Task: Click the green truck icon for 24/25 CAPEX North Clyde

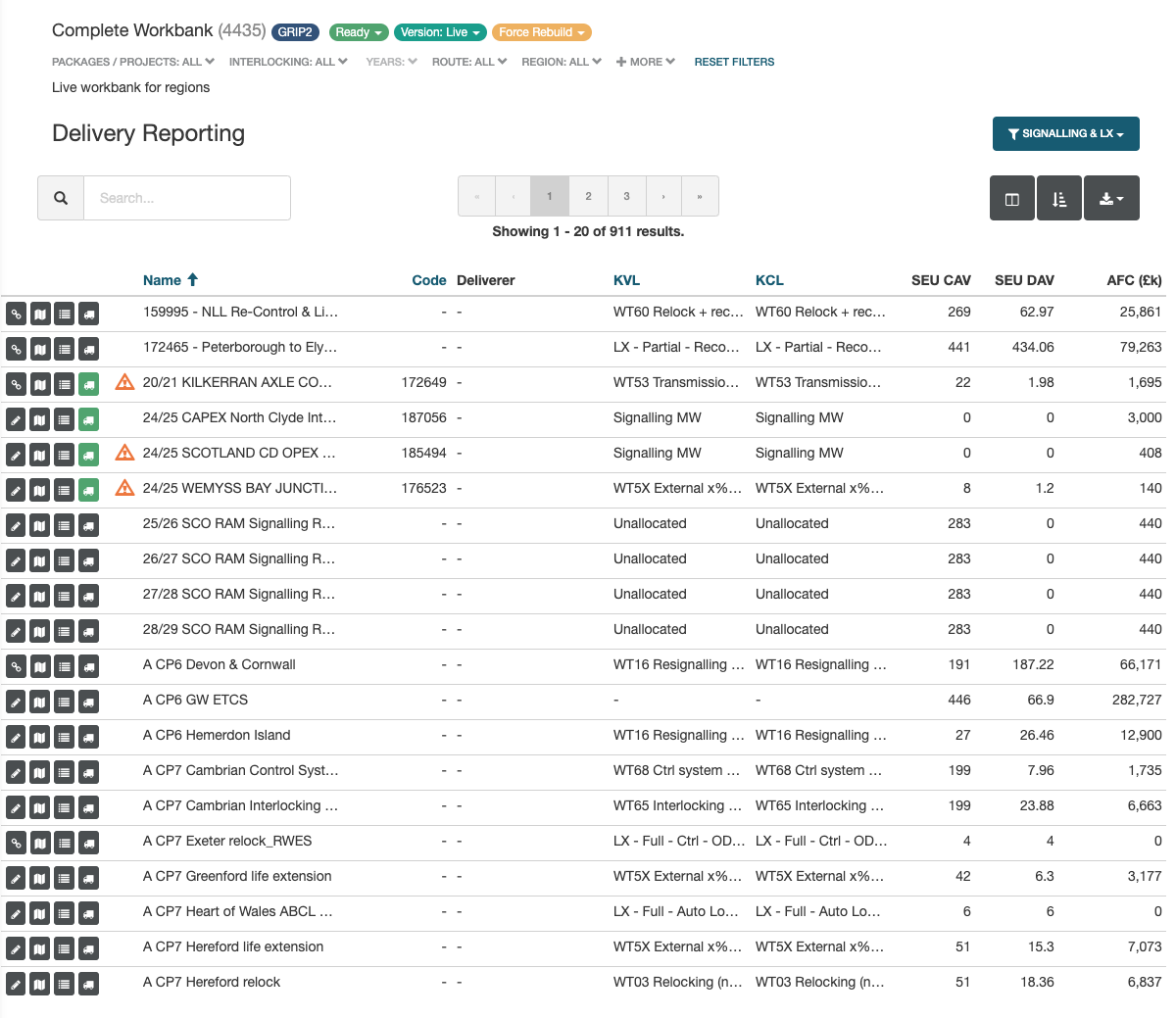Action: [88, 419]
